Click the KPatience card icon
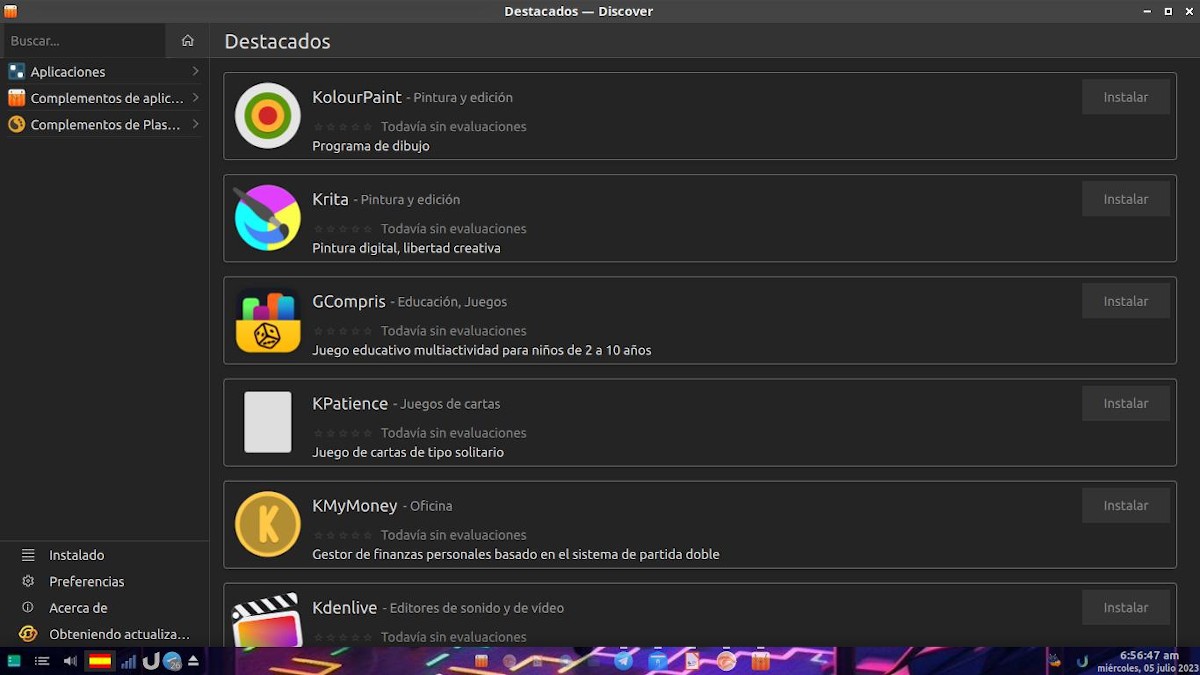 pos(267,422)
